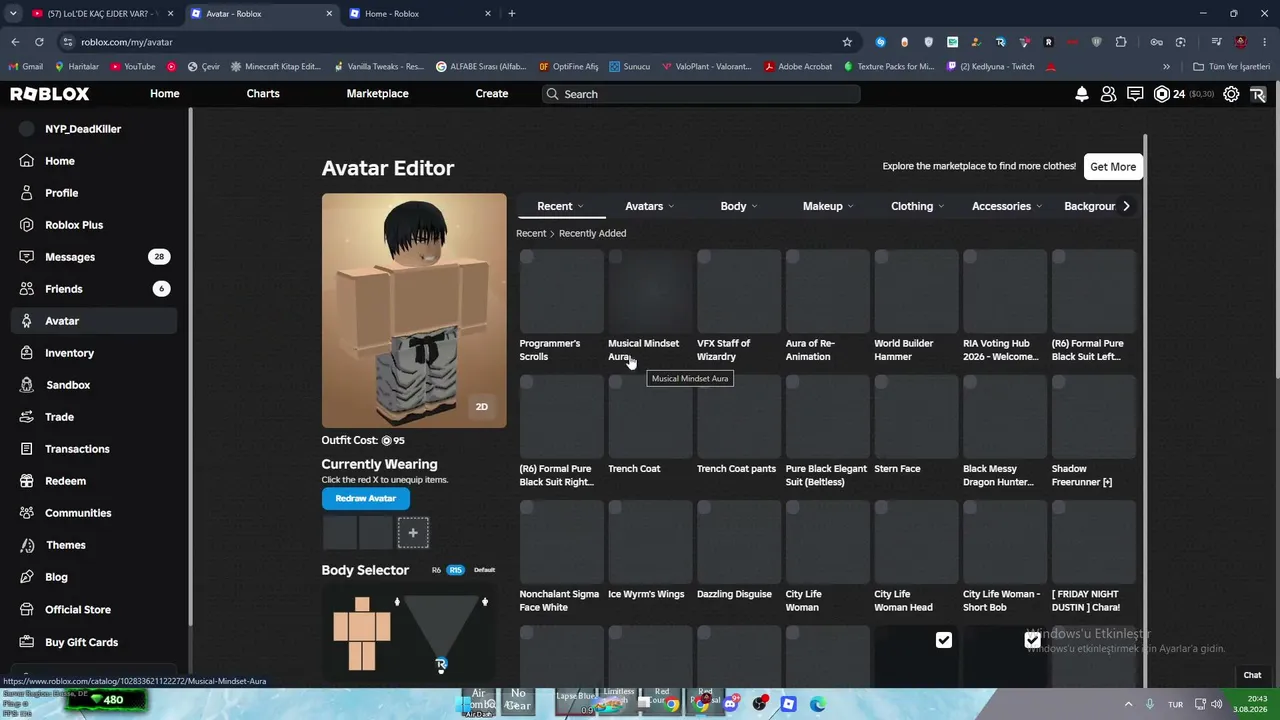Select the Trench Coat item thumbnail

click(650, 416)
